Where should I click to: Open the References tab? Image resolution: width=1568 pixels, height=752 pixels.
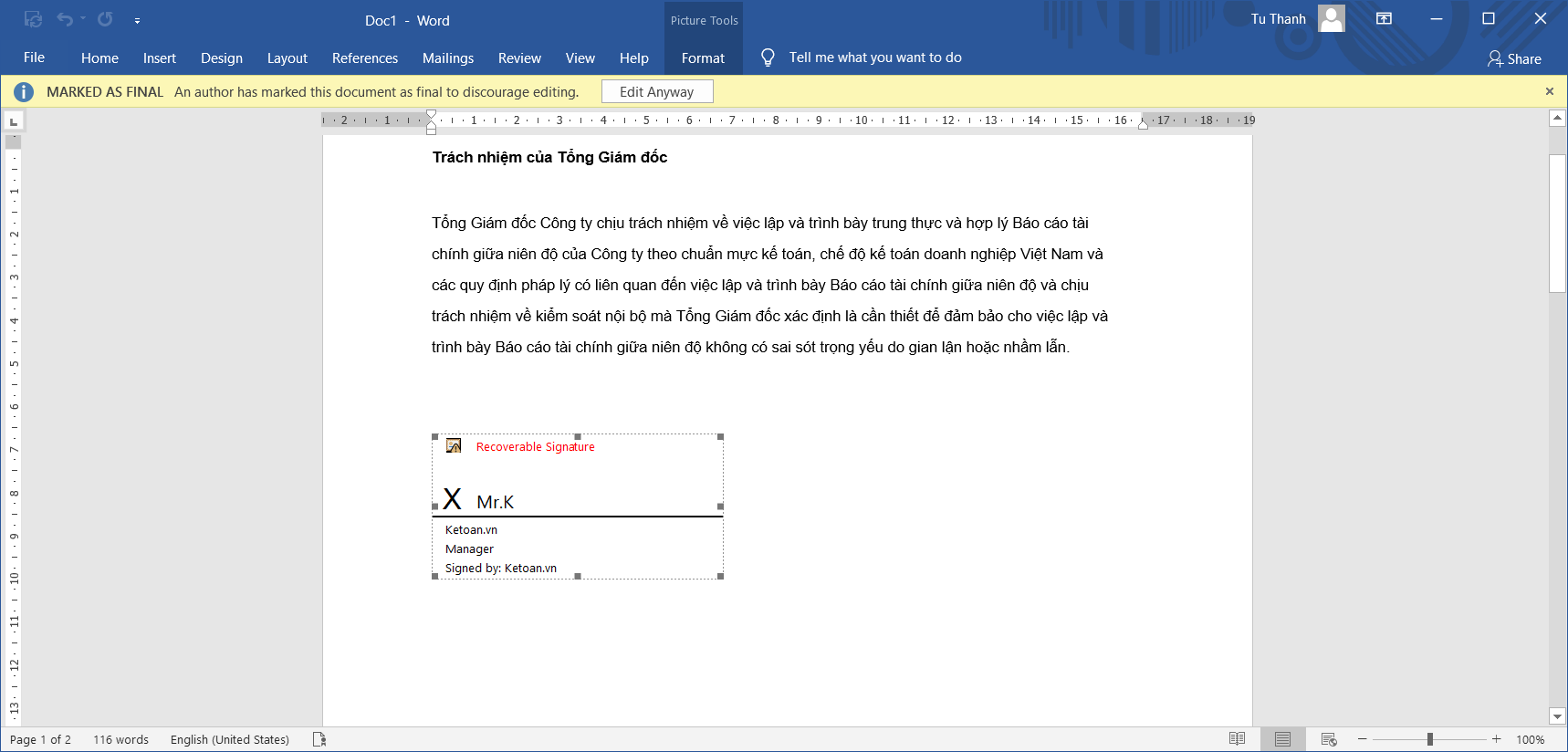click(365, 57)
